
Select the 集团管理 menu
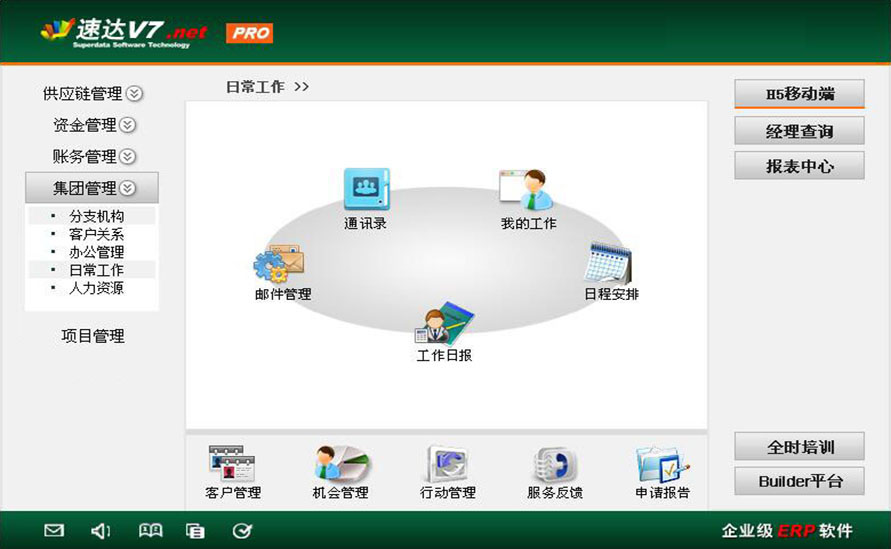[92, 188]
